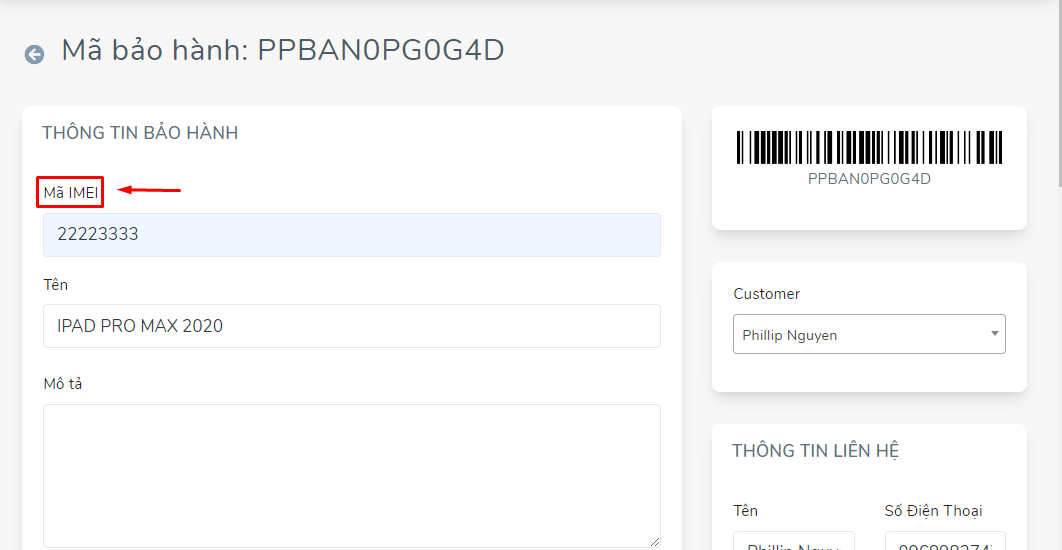Click the Mô tả label
The height and width of the screenshot is (550, 1062).
(62, 384)
